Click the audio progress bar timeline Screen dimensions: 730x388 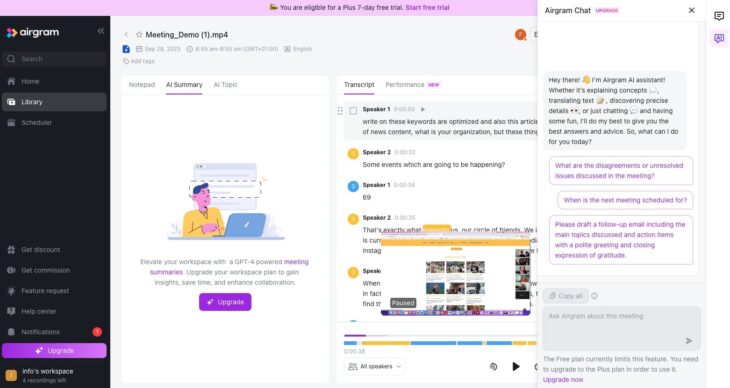tap(440, 335)
